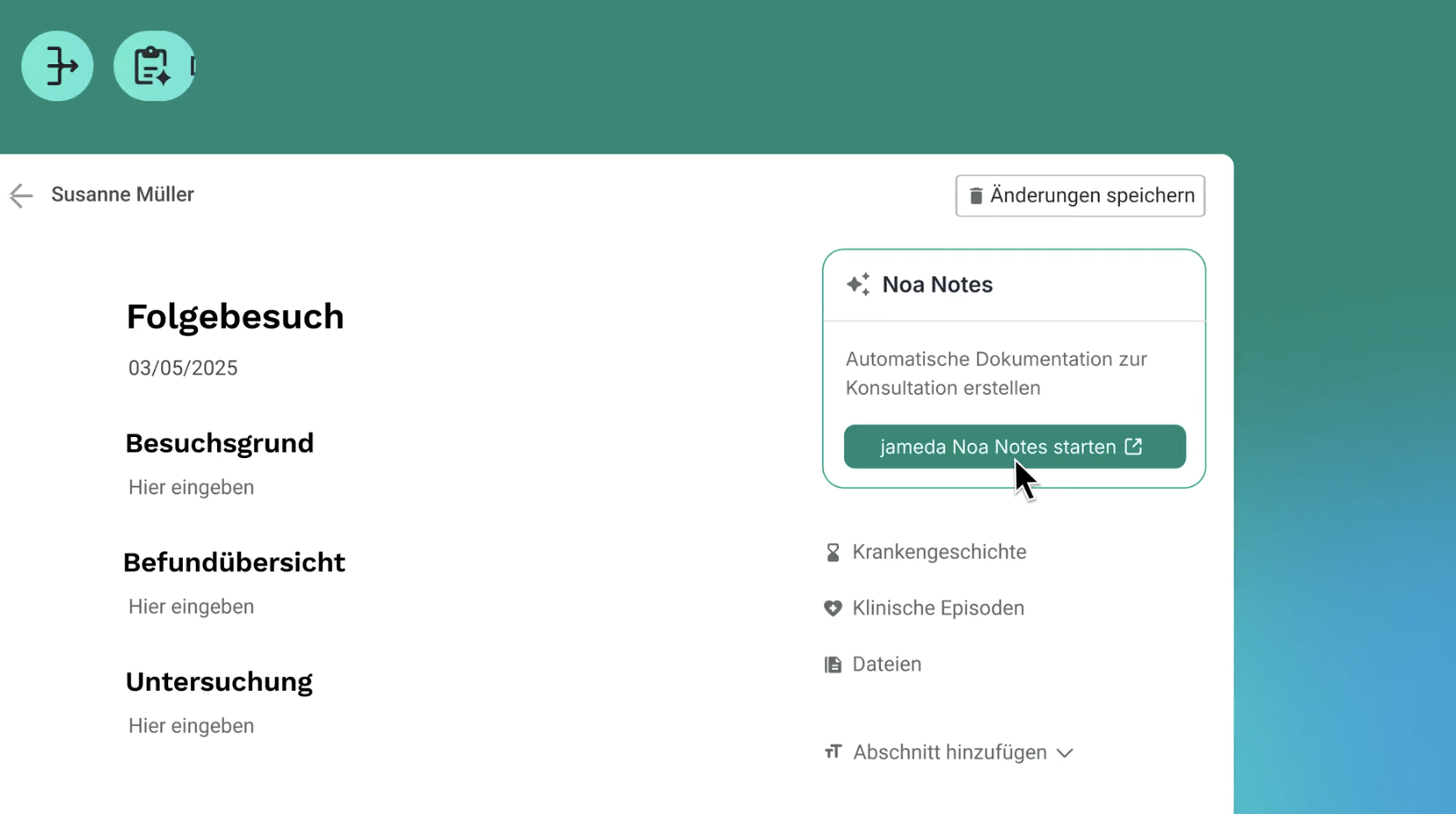
Task: Click the heart icon beside Klinische Episoden
Action: (x=833, y=608)
